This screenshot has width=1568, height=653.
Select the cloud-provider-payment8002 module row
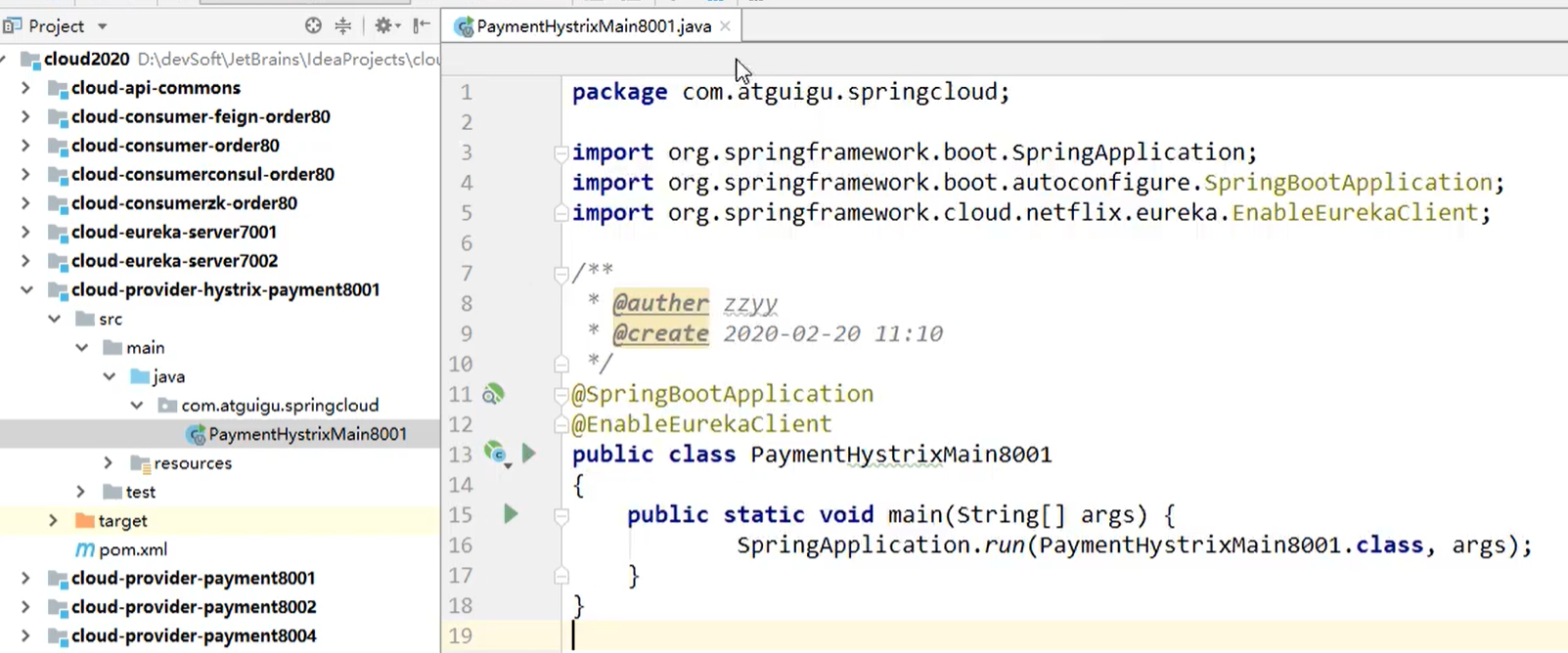pos(220,607)
